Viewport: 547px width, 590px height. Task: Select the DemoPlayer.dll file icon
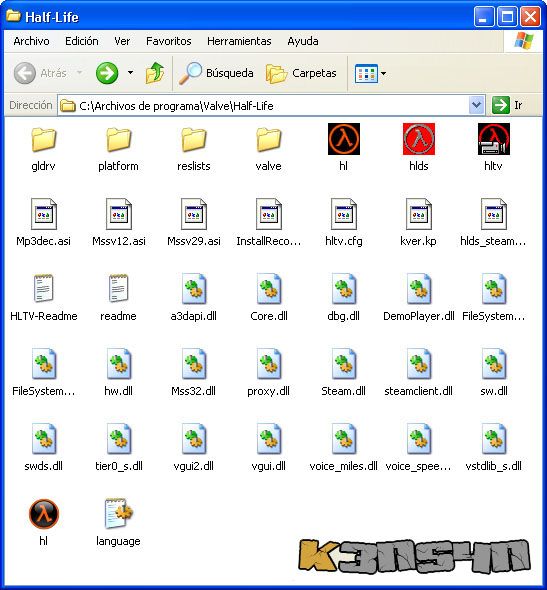click(419, 289)
